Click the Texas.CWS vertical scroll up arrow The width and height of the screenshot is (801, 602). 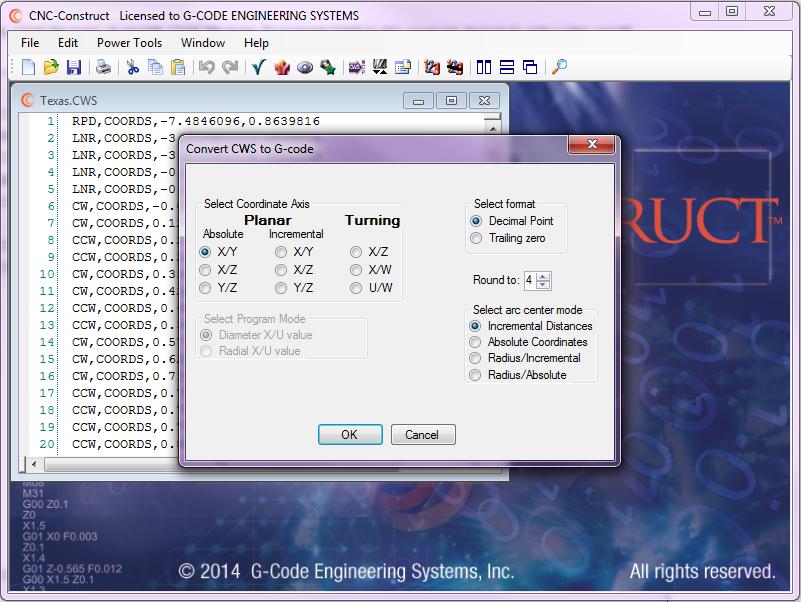click(x=492, y=129)
